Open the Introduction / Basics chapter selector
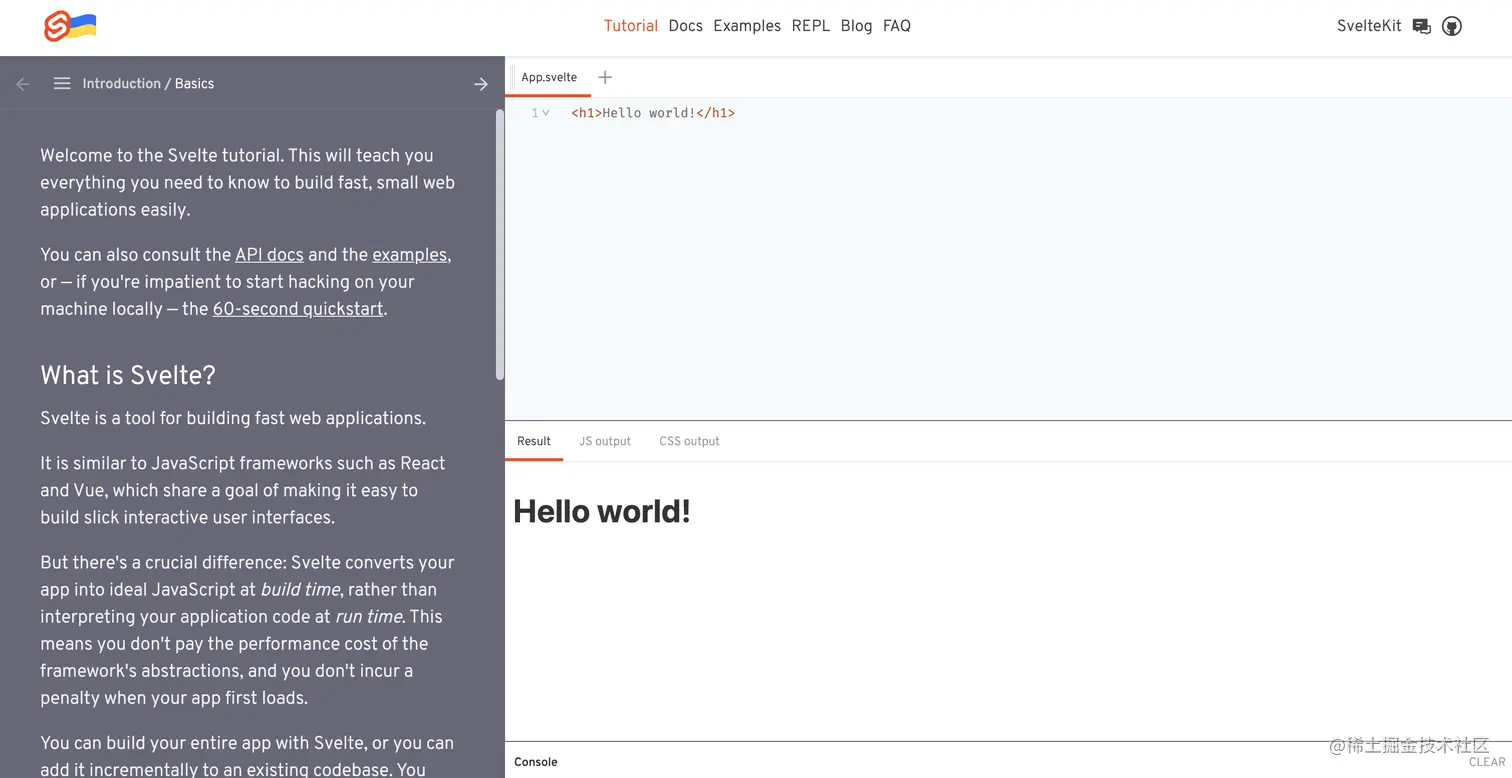This screenshot has height=778, width=1512. (148, 84)
